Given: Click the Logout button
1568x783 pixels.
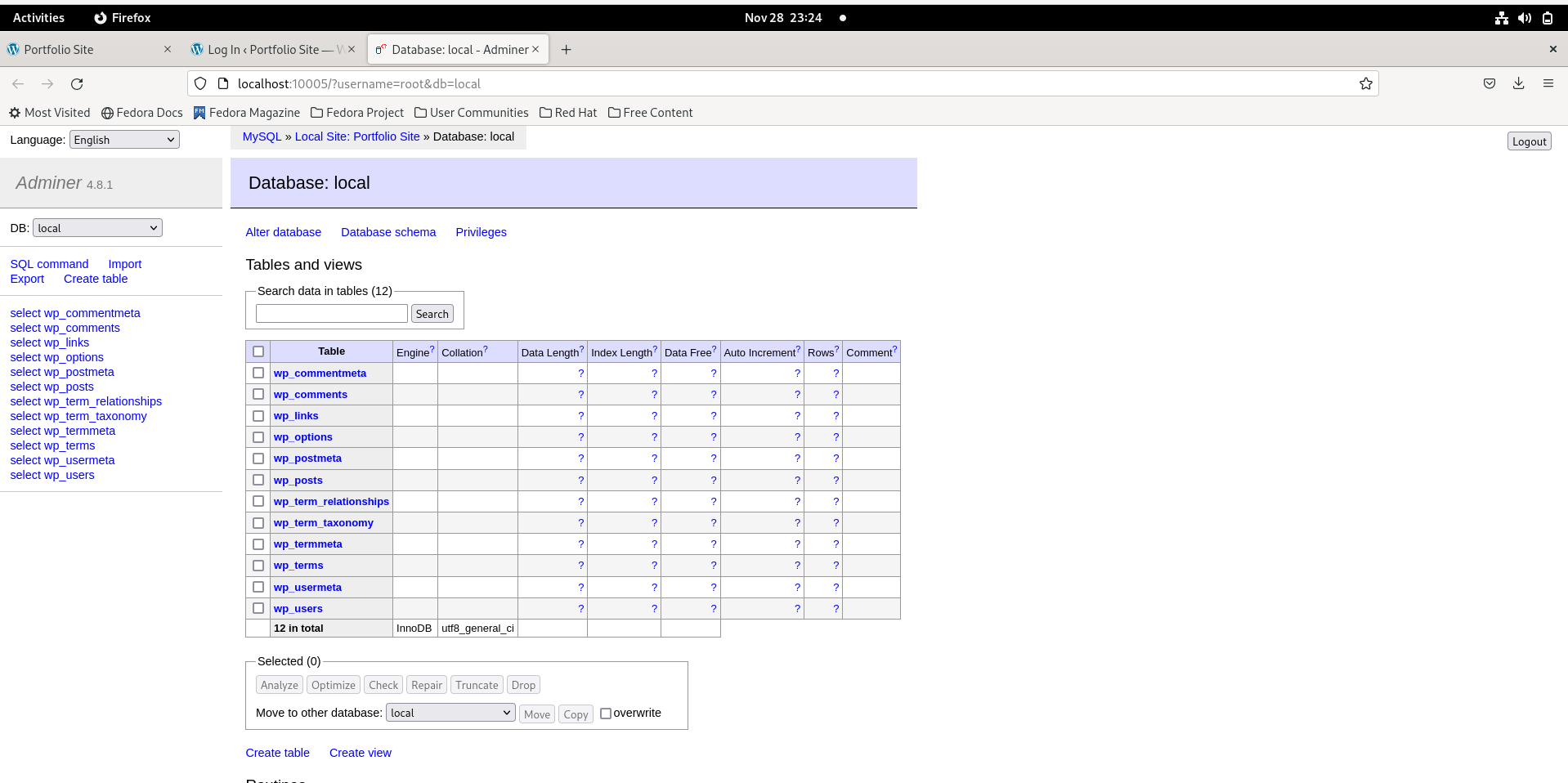Looking at the screenshot, I should [x=1528, y=141].
